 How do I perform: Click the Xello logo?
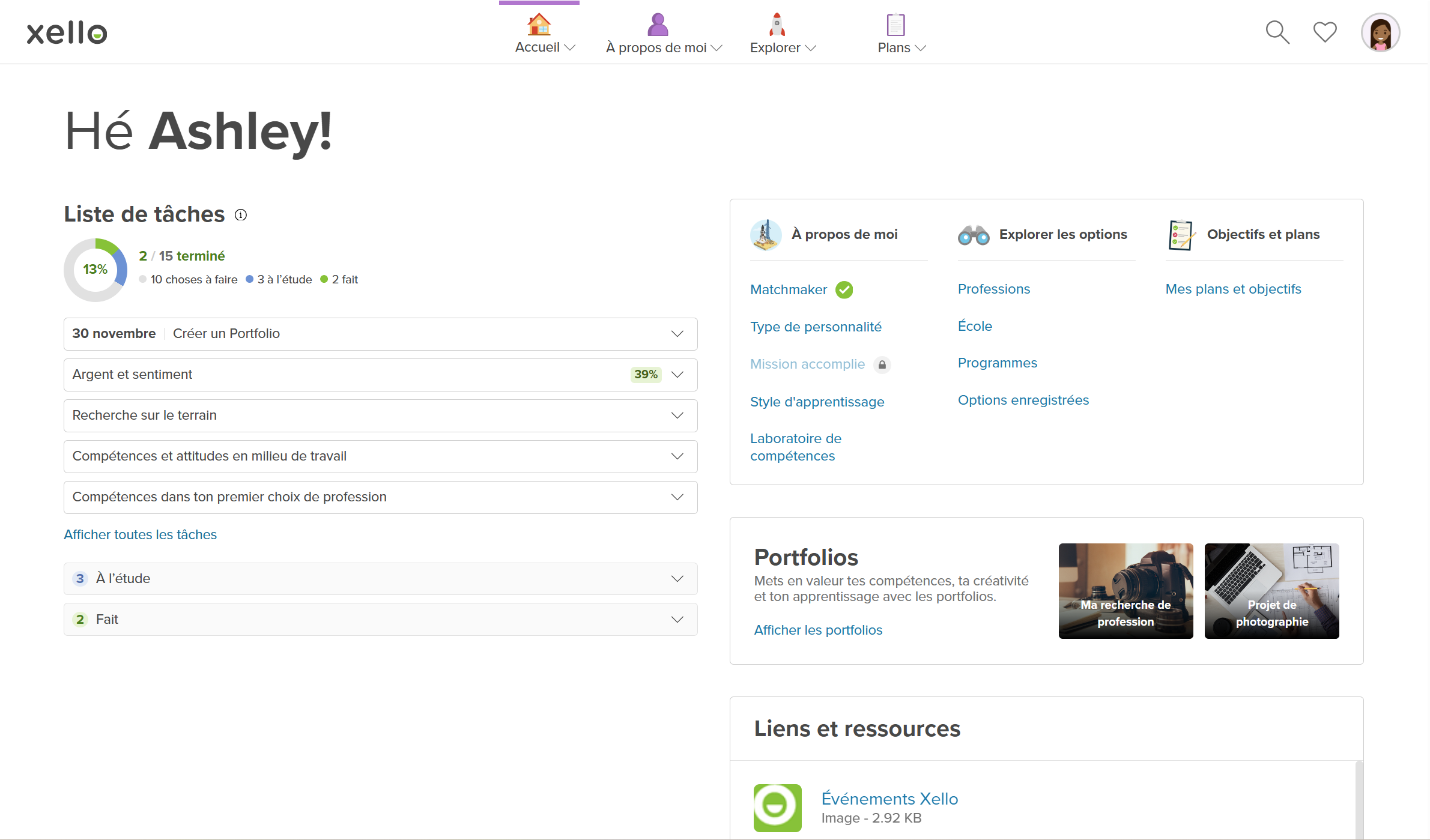click(x=67, y=33)
